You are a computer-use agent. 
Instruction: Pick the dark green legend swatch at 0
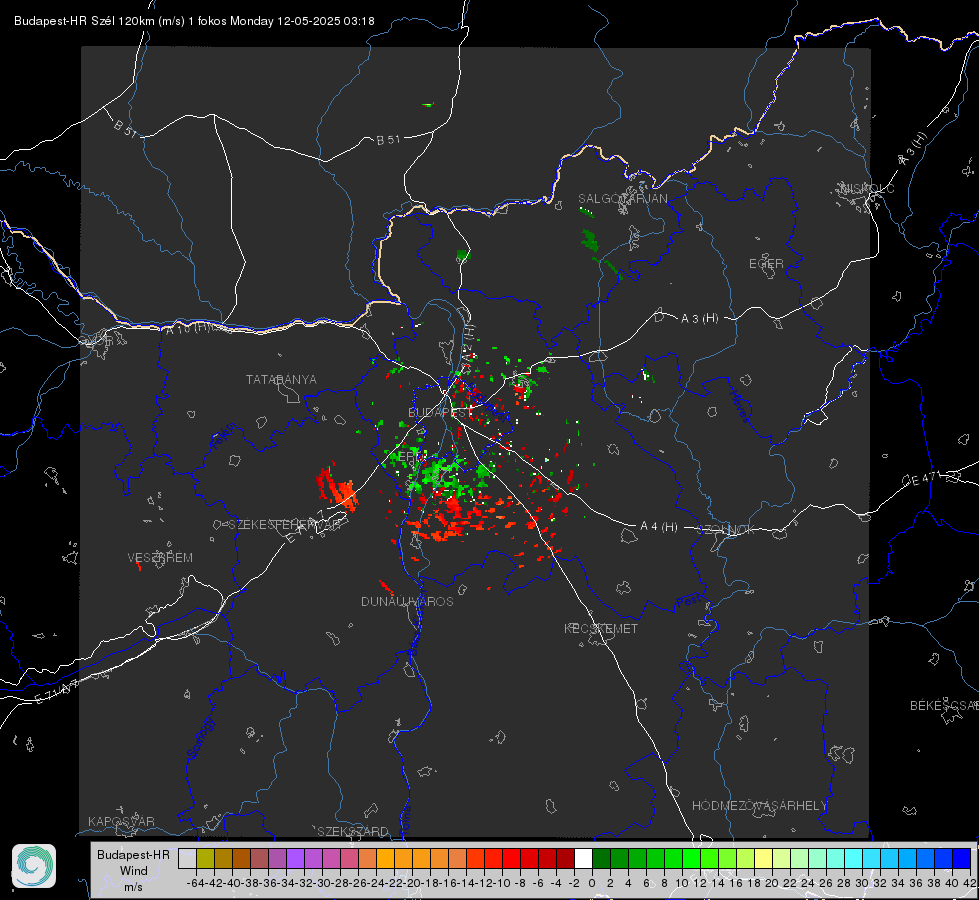(601, 858)
